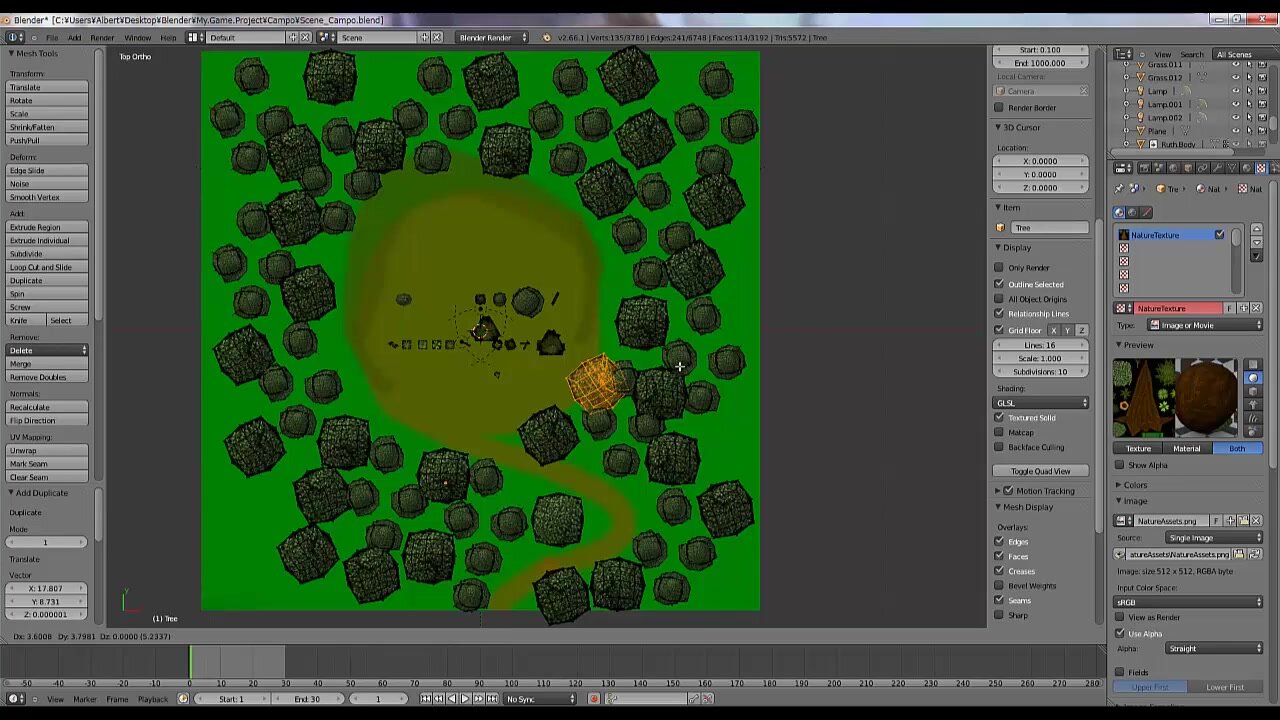Click the Loop Cut and Slide button
This screenshot has height=720, width=1280.
(x=48, y=267)
